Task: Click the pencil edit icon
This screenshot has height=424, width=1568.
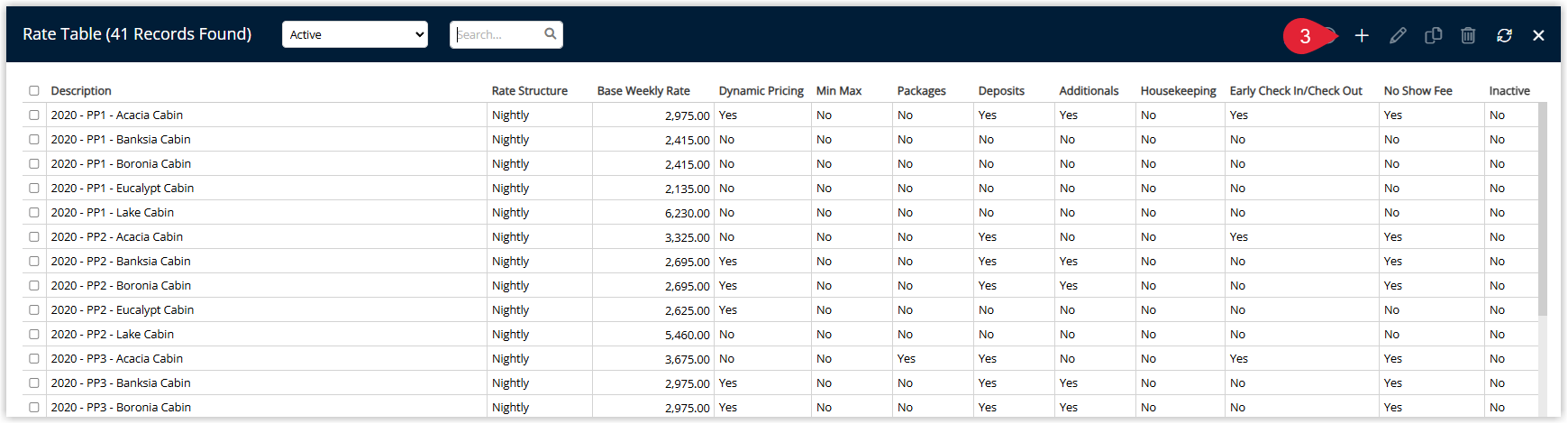Action: coord(1398,35)
